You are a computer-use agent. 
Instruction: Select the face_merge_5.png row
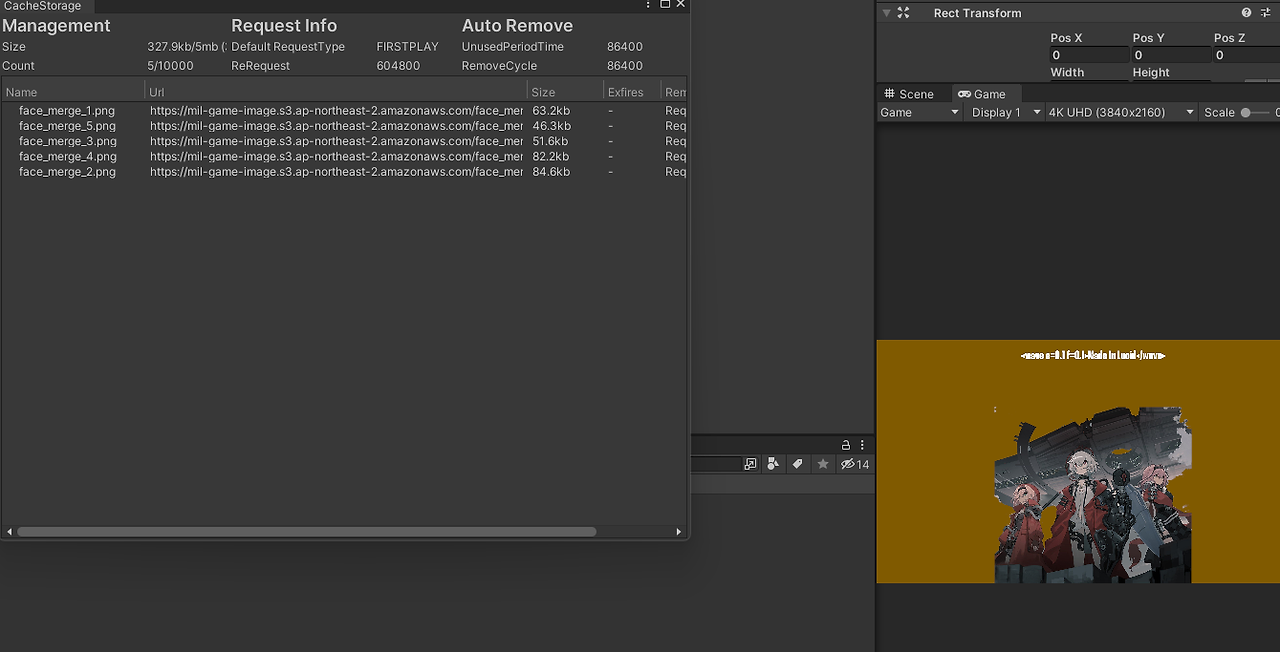(x=344, y=126)
